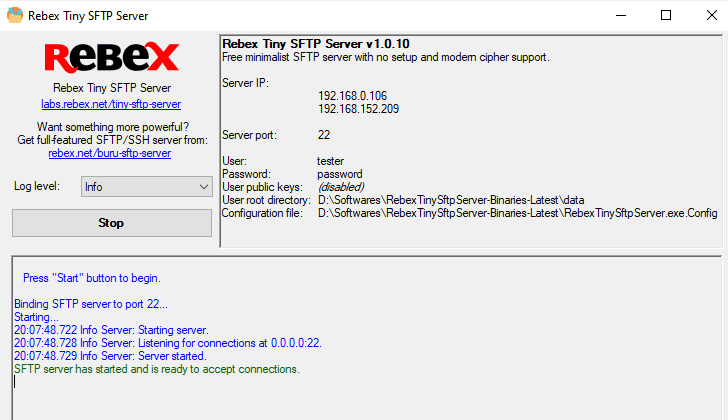Image resolution: width=728 pixels, height=420 pixels.
Task: Open the rebex.net/buru-sftp-server link
Action: click(110, 153)
